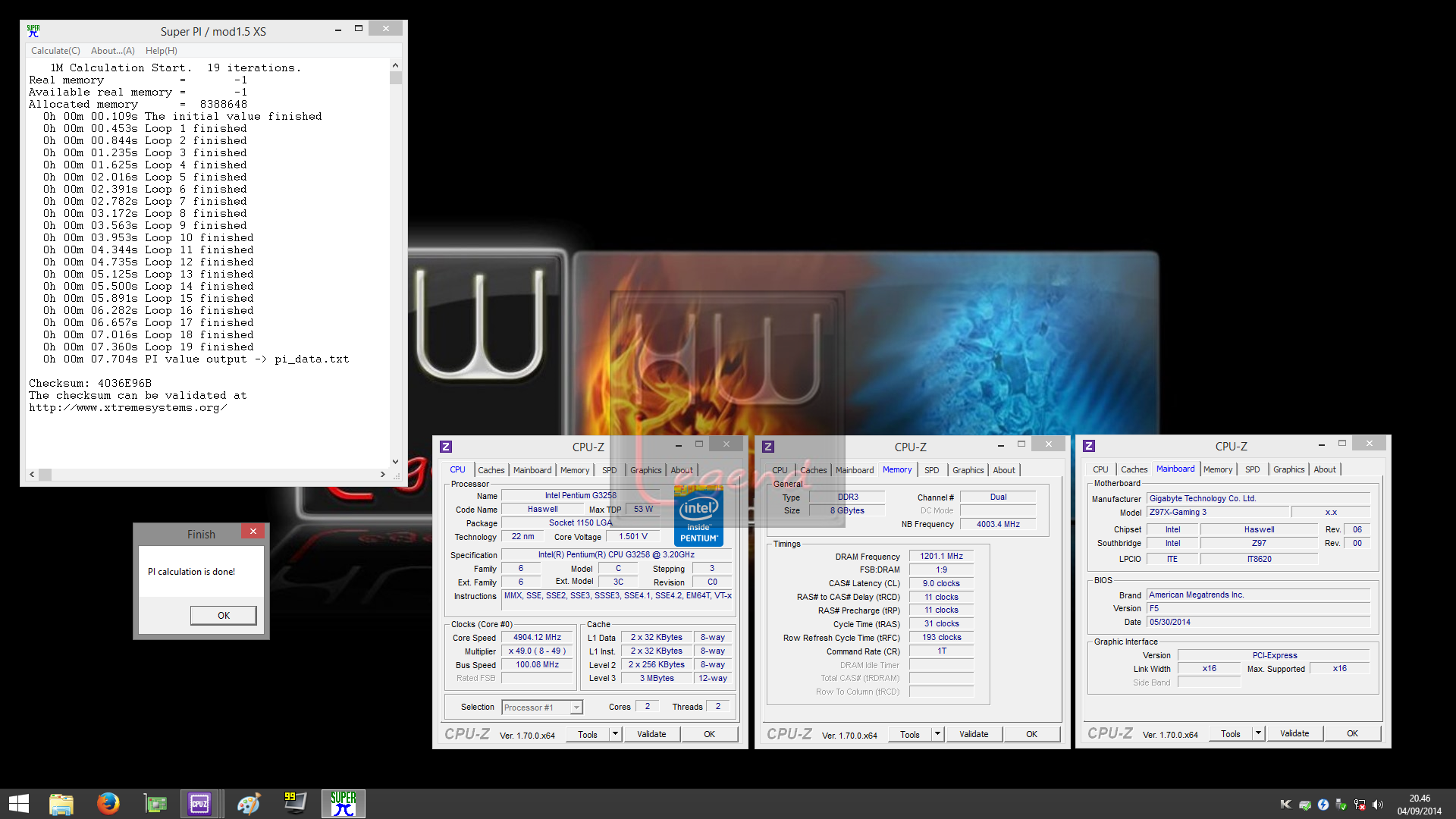
Task: Click OK in the CPU tab CPU-Z window
Action: pyautogui.click(x=709, y=734)
